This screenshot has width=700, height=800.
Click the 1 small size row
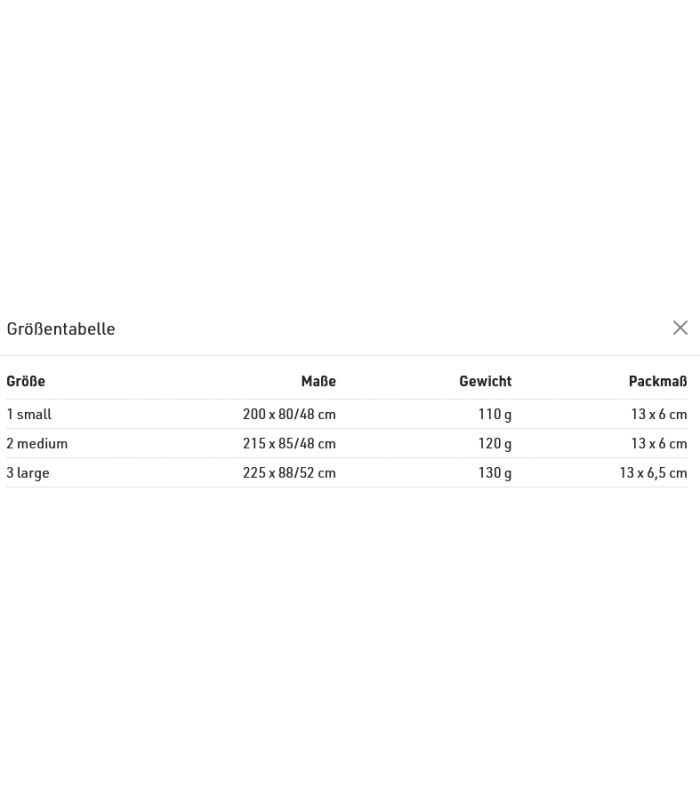click(x=347, y=414)
